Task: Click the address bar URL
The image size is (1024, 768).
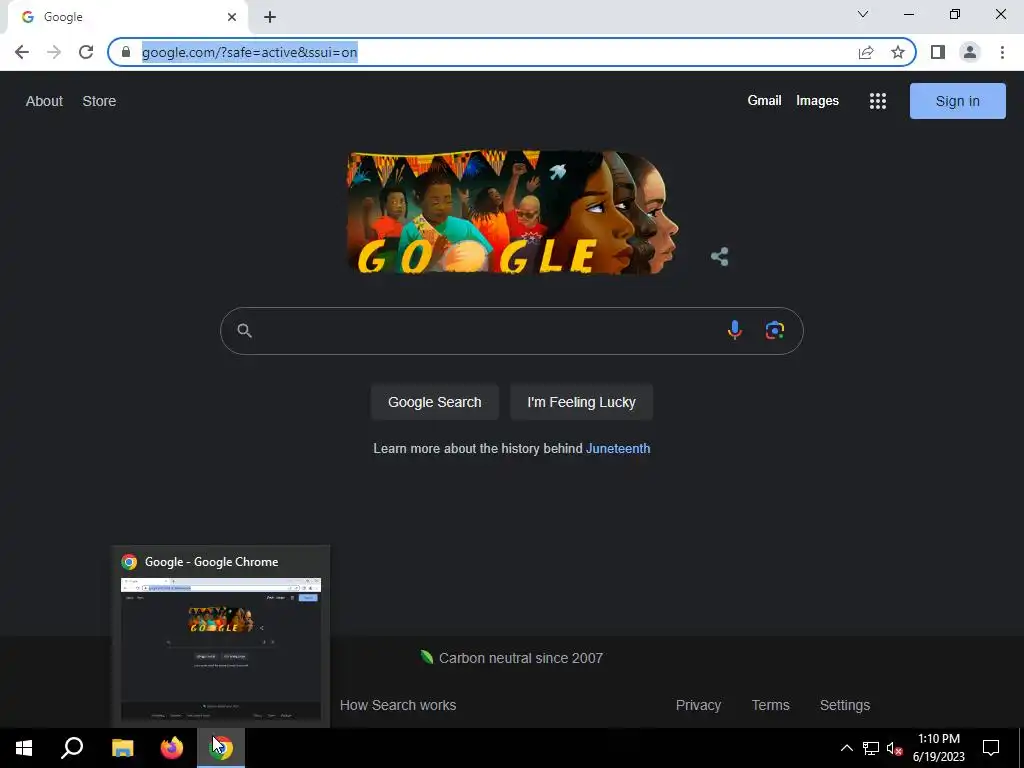Action: point(249,52)
